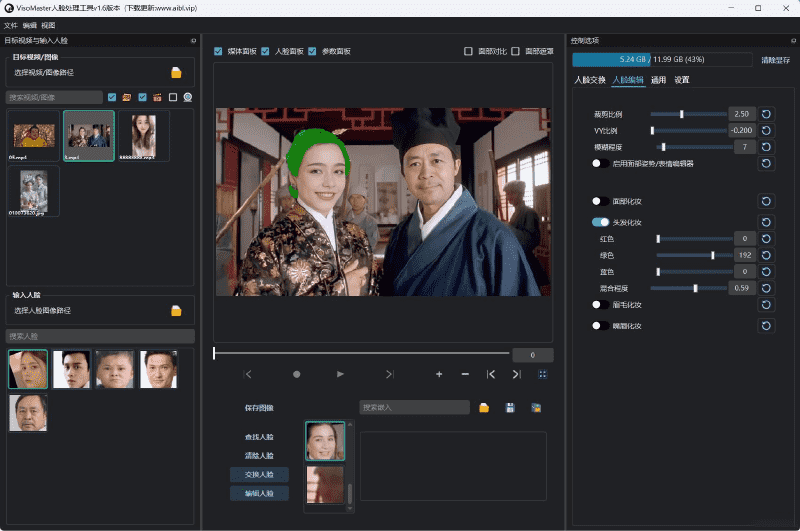Viewport: 800px width, 531px height.
Task: Enable the 面部化妆 switch
Action: (601, 201)
